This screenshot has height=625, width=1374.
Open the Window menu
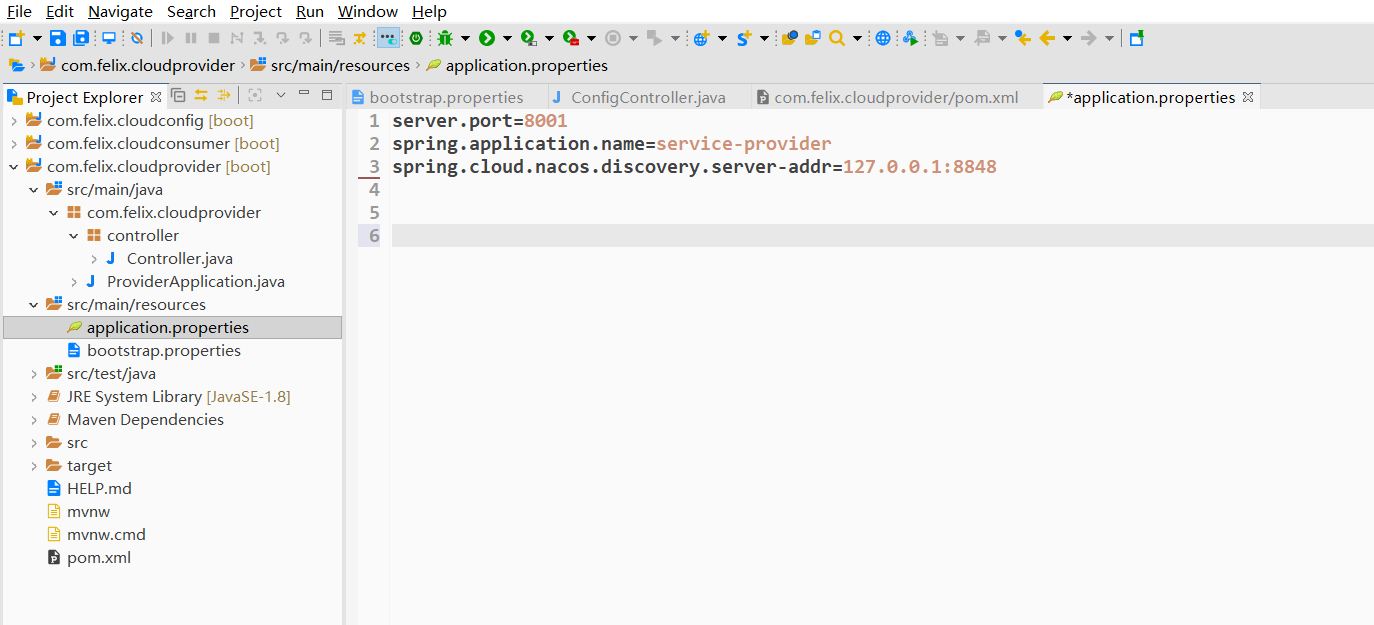click(368, 12)
